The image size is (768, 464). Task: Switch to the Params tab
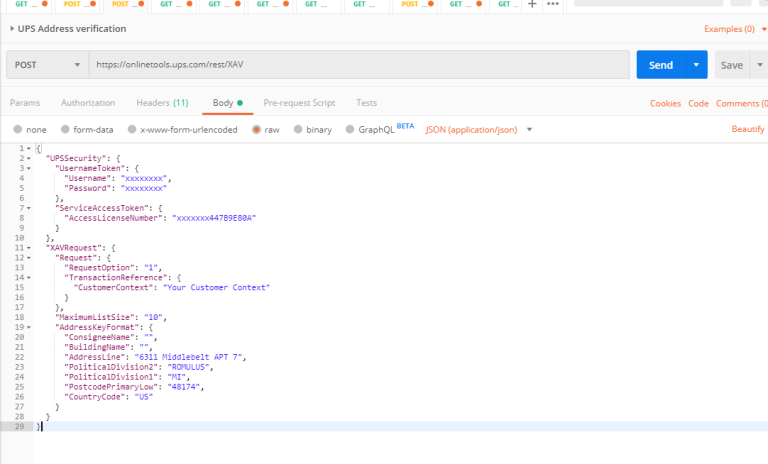25,103
